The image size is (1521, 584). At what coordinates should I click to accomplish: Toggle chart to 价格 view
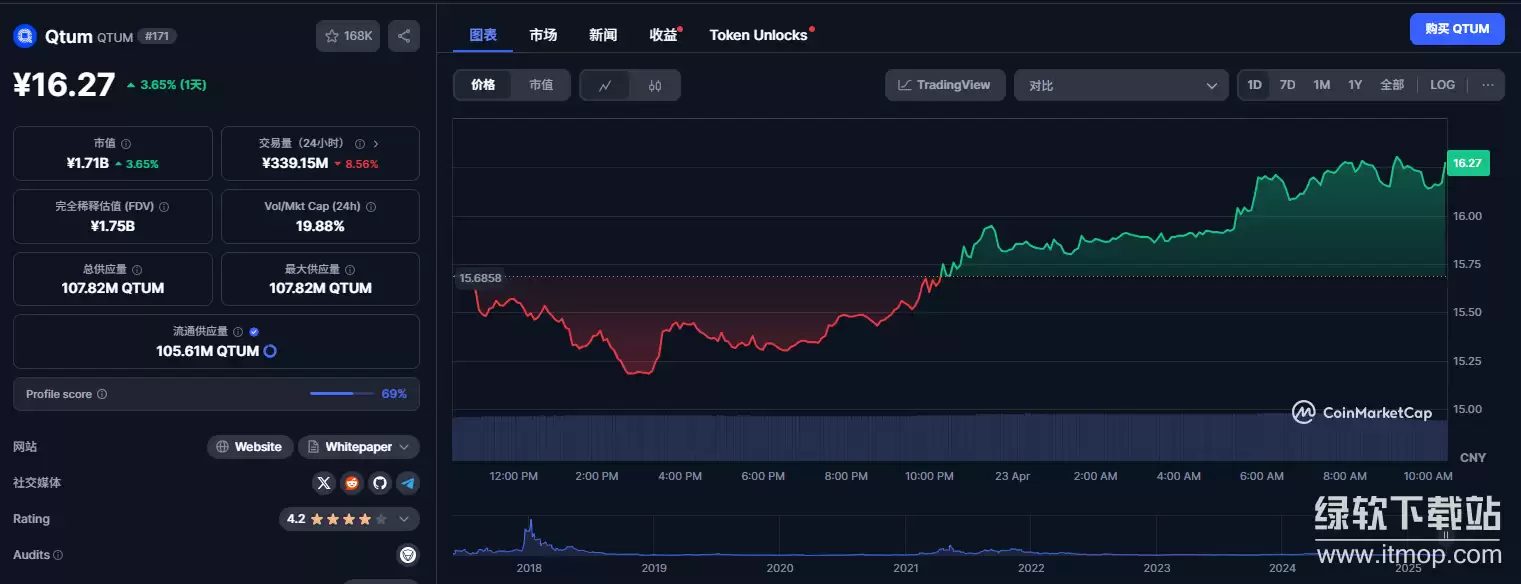pos(483,85)
